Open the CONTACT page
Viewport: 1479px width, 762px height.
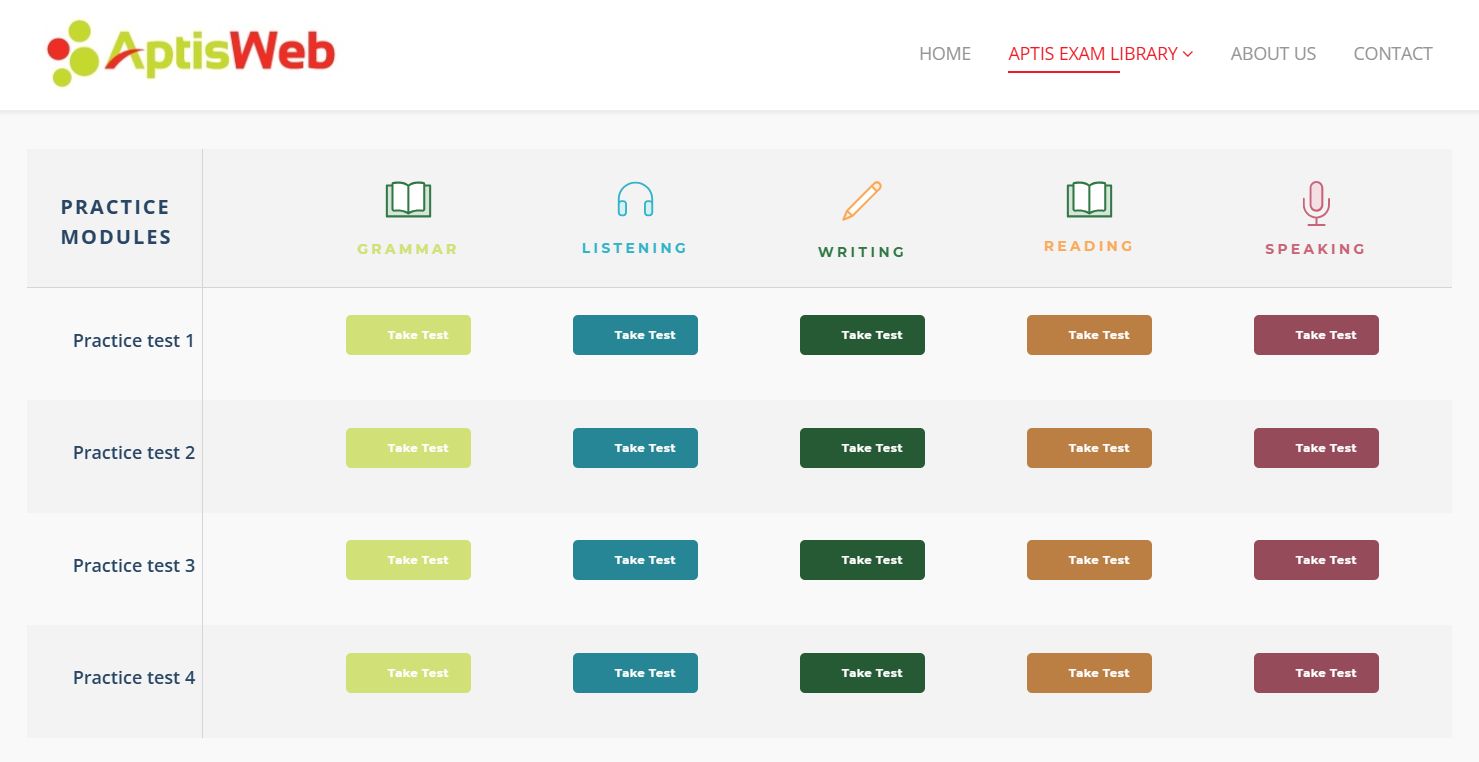pyautogui.click(x=1392, y=54)
